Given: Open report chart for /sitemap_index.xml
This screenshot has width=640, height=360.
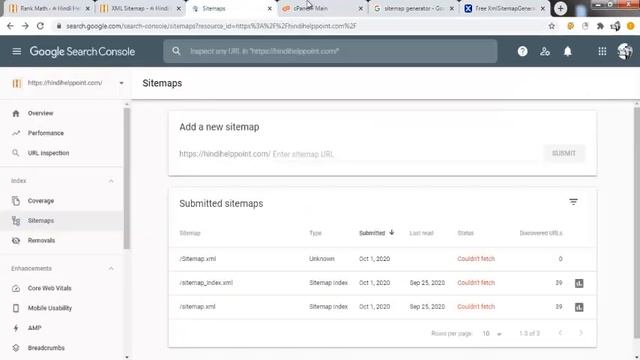Looking at the screenshot, I should pos(579,283).
